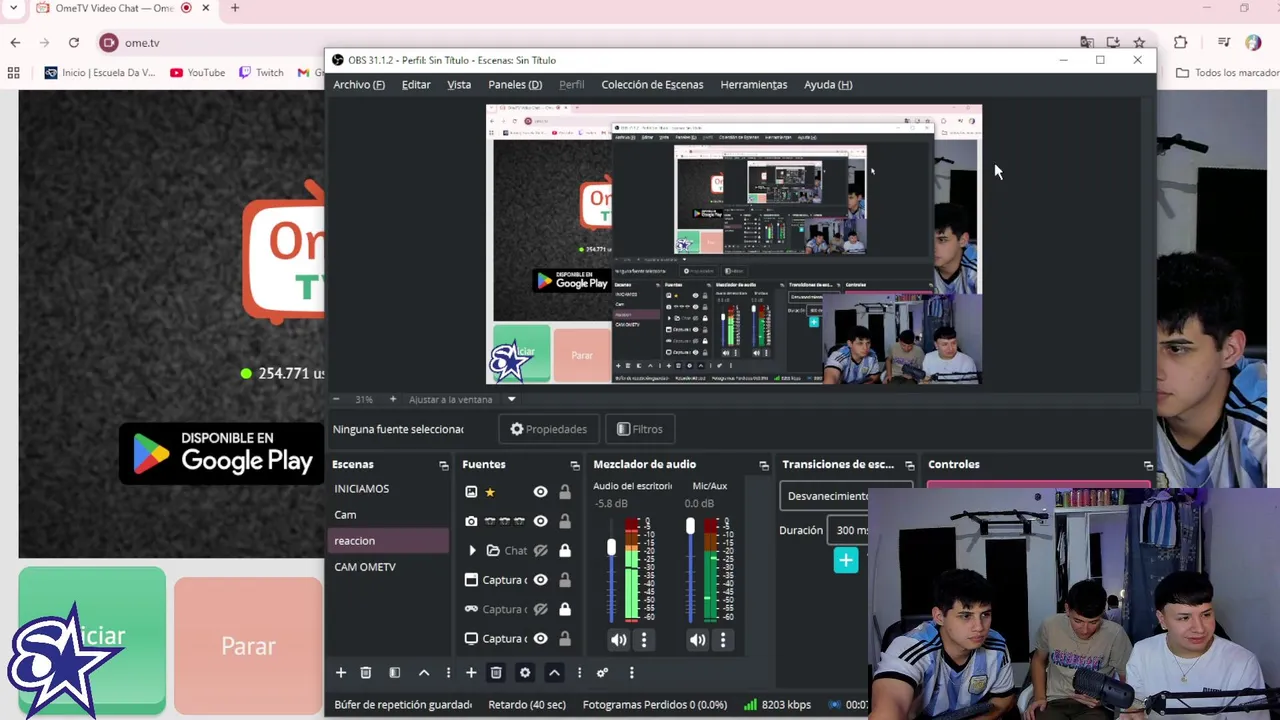This screenshot has height=720, width=1280.
Task: Add configurable transition with cyan plus
Action: pyautogui.click(x=846, y=561)
